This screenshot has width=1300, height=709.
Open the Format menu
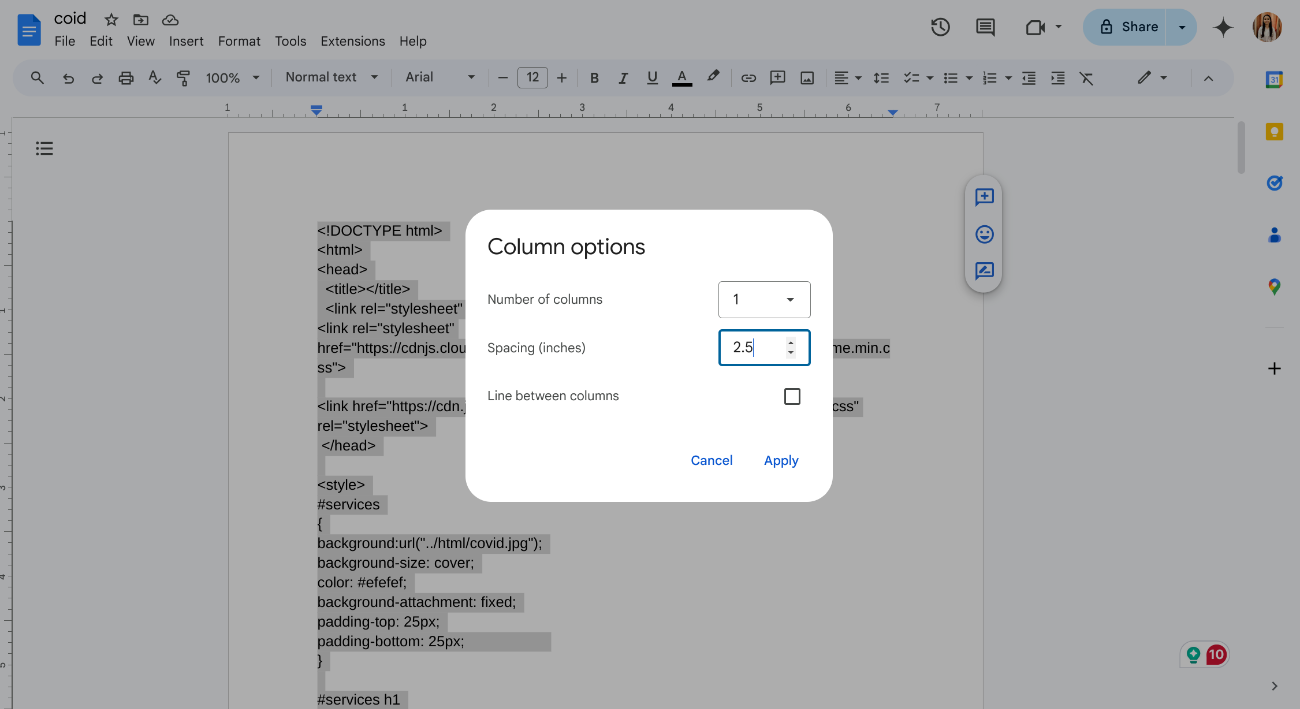[239, 41]
